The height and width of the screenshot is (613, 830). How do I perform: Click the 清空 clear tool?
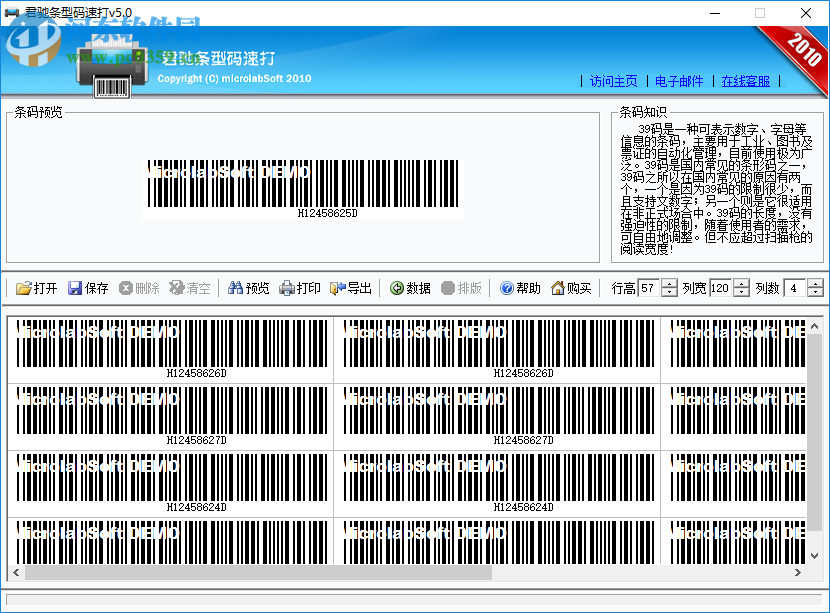point(192,287)
